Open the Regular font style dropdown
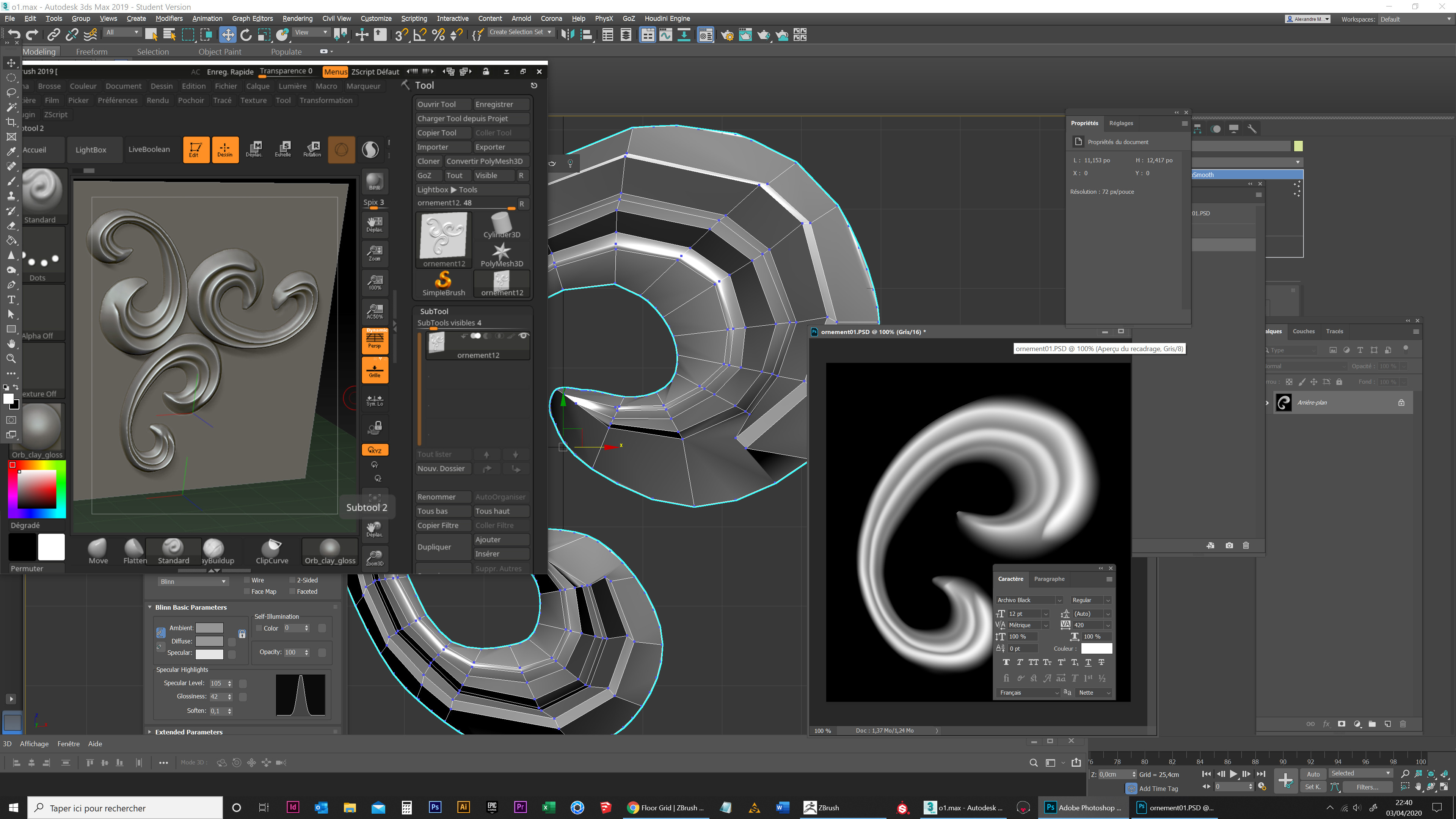 tap(1091, 600)
